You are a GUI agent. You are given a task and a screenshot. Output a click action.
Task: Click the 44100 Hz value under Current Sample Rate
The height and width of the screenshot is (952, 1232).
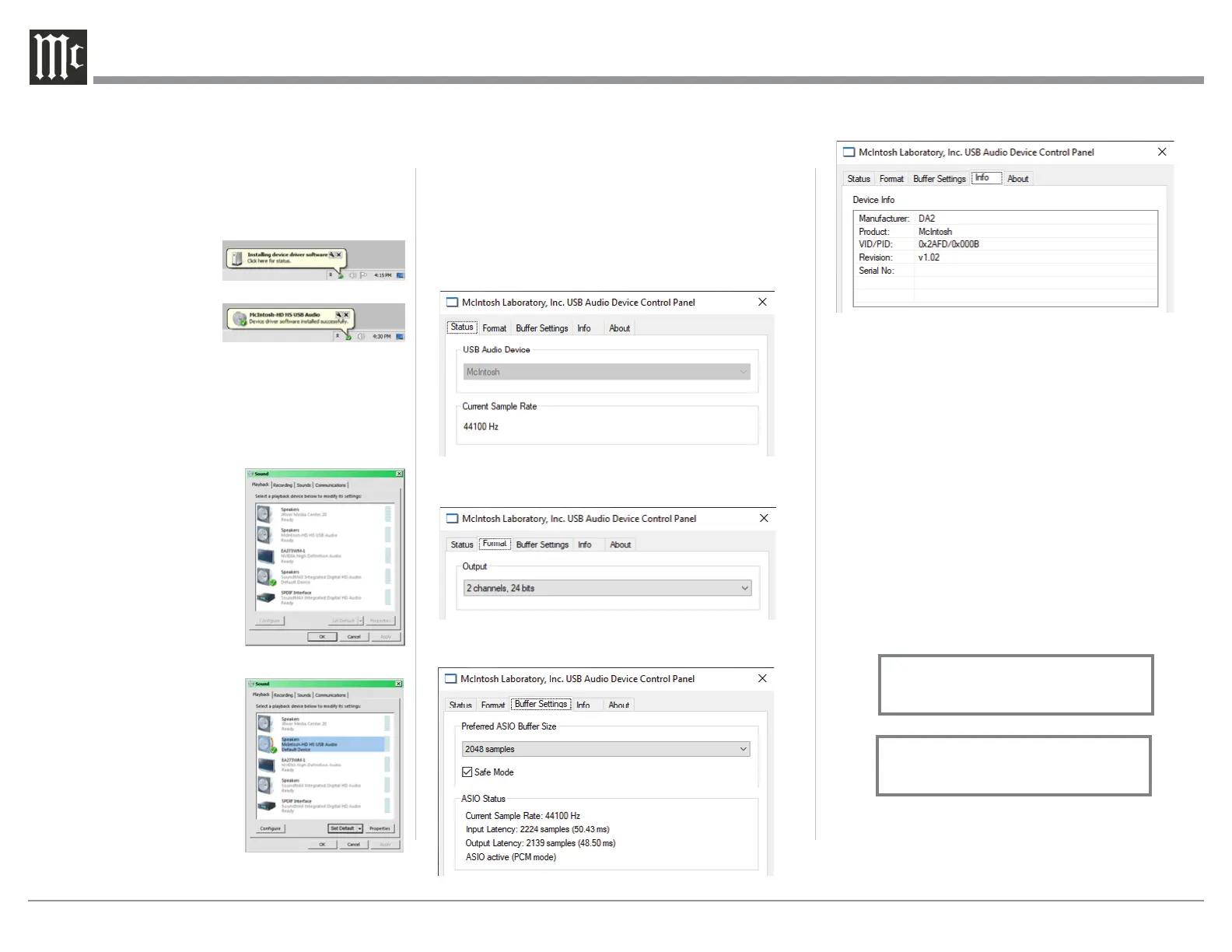[481, 426]
